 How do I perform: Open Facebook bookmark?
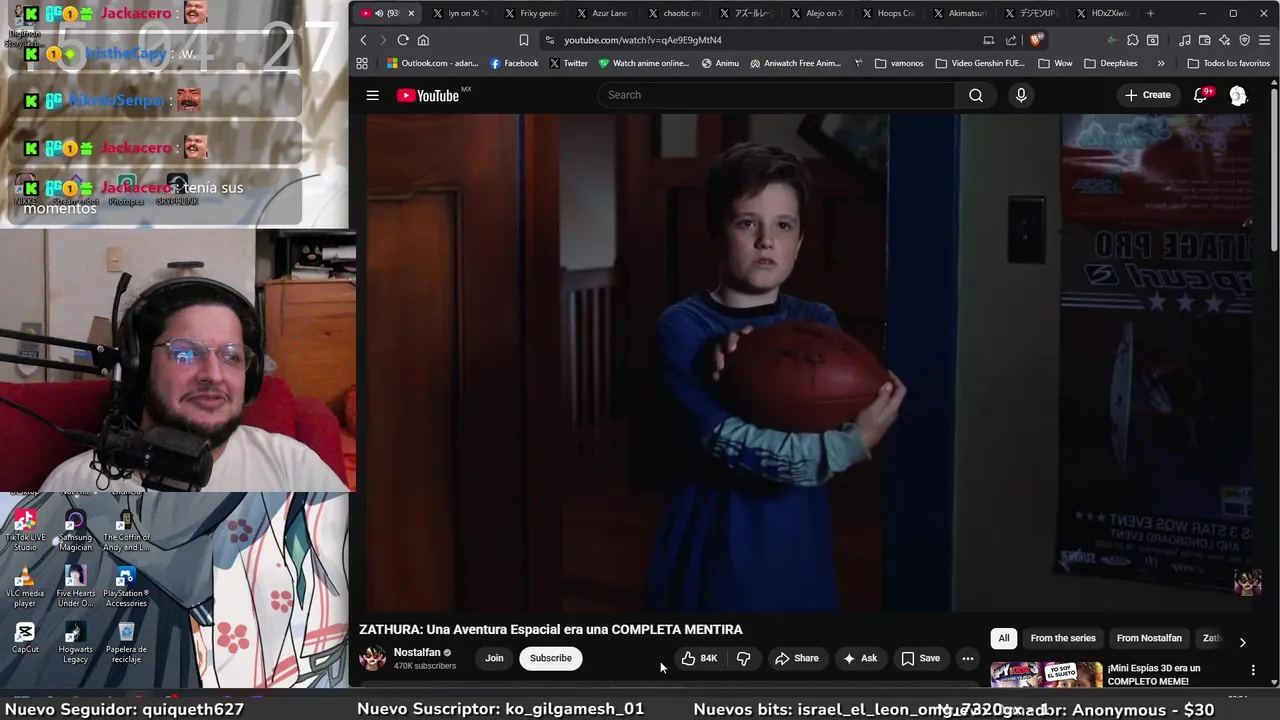point(514,63)
